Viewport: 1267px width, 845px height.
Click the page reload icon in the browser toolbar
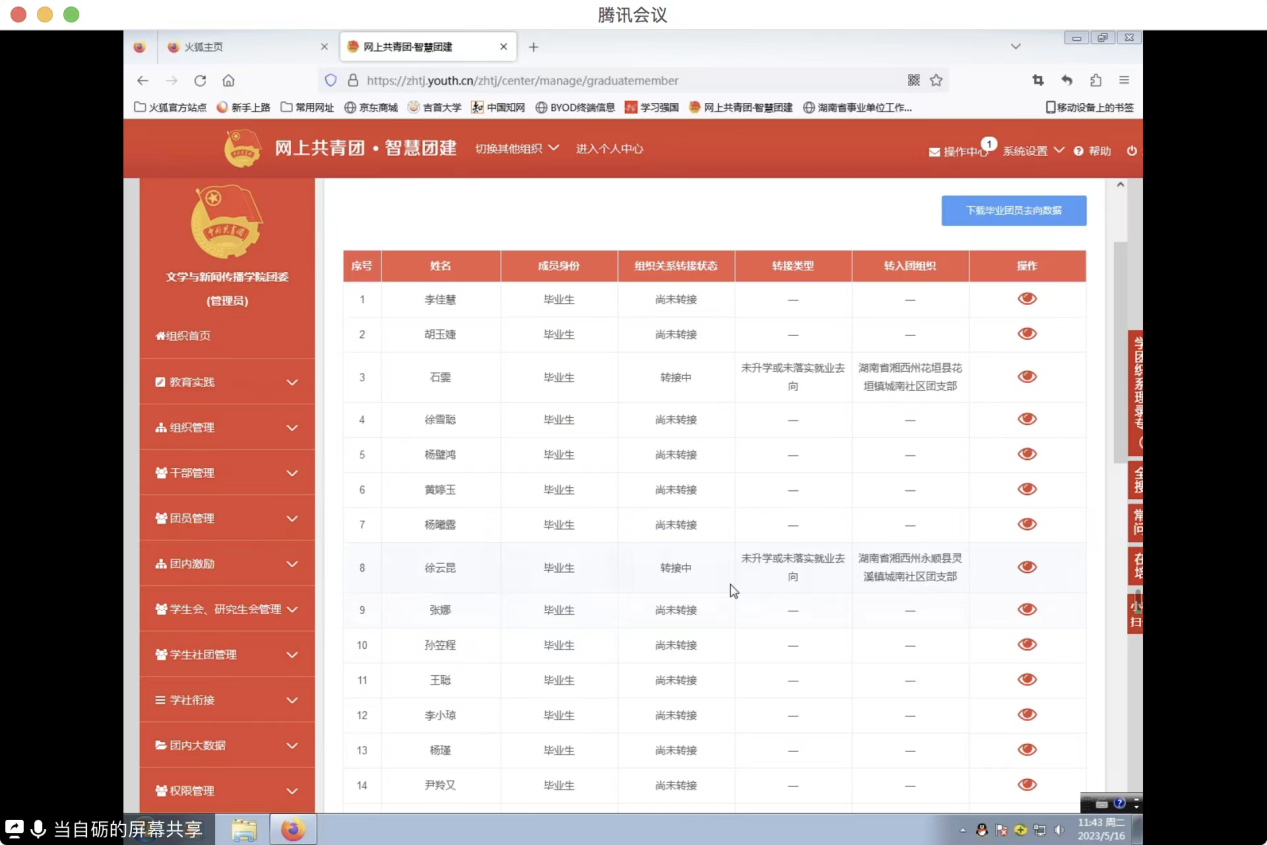click(200, 80)
